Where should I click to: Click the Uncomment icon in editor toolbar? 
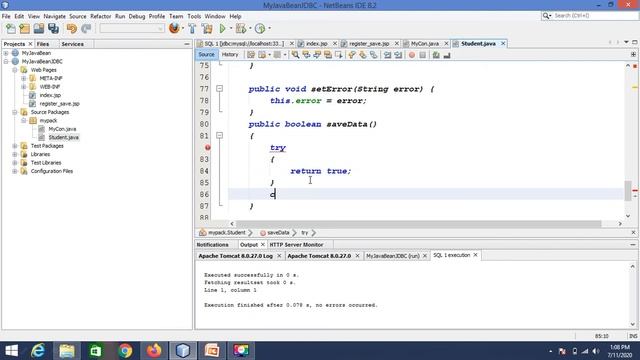point(447,55)
